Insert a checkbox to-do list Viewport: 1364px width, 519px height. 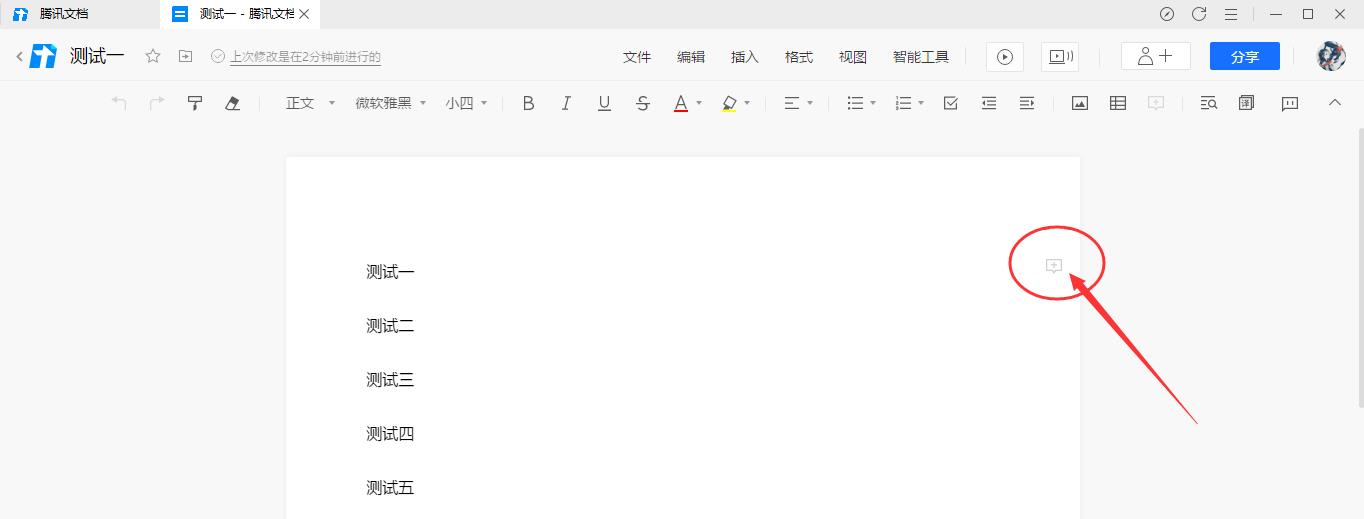tap(951, 103)
